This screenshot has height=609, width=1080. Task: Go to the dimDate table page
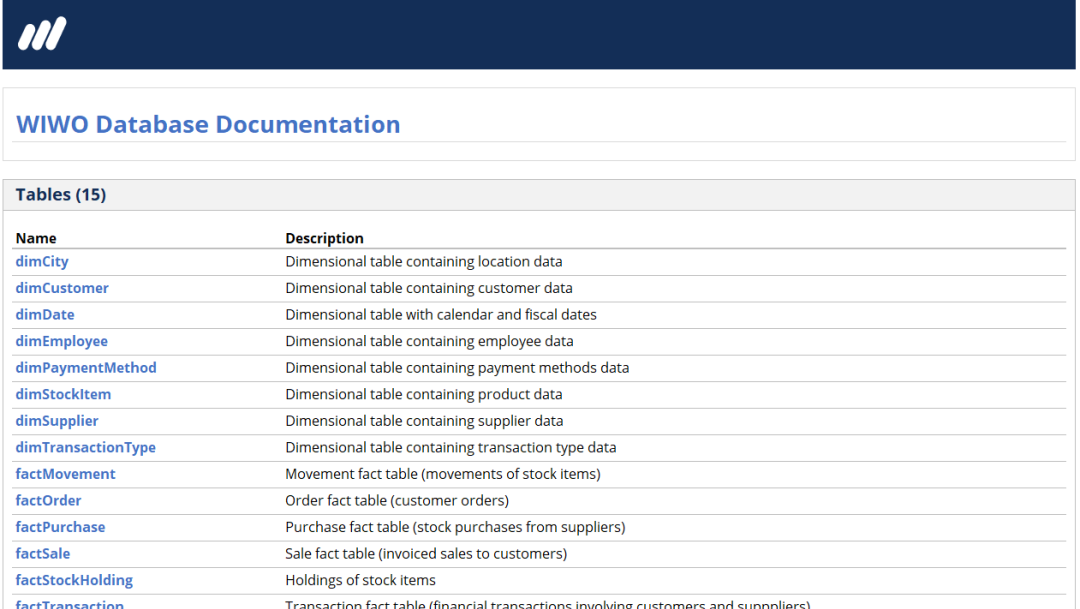tap(45, 315)
